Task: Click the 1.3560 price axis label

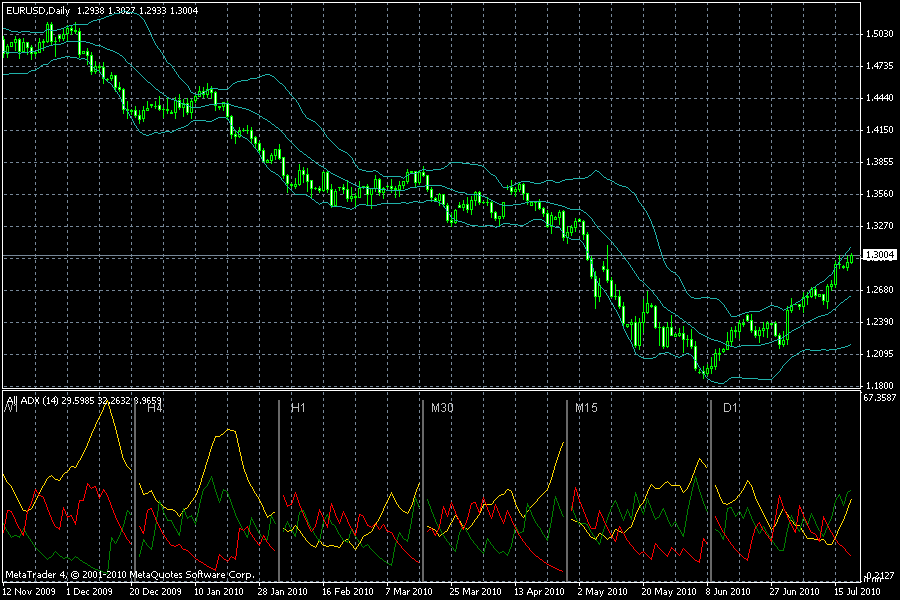Action: coord(879,194)
